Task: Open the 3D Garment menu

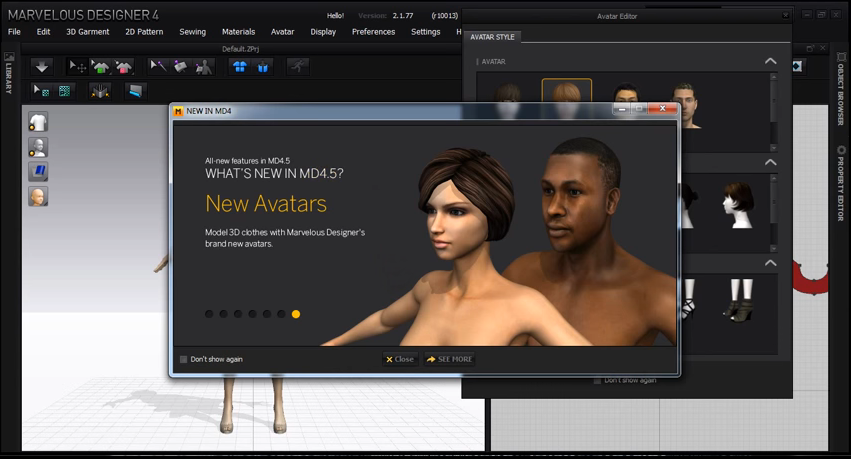Action: [x=87, y=31]
